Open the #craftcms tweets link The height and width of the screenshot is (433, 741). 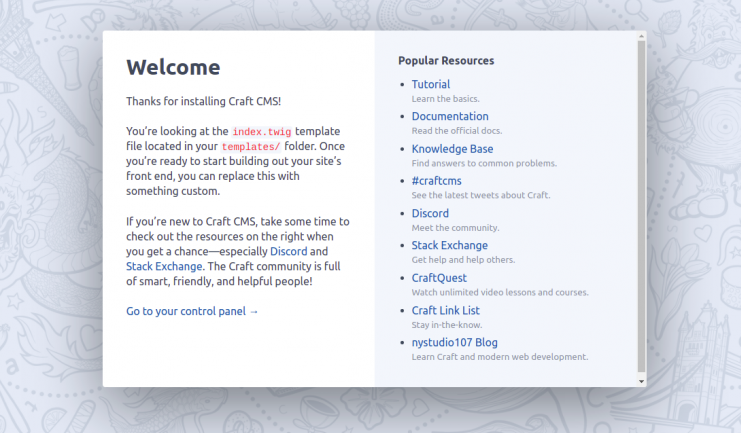(x=436, y=181)
